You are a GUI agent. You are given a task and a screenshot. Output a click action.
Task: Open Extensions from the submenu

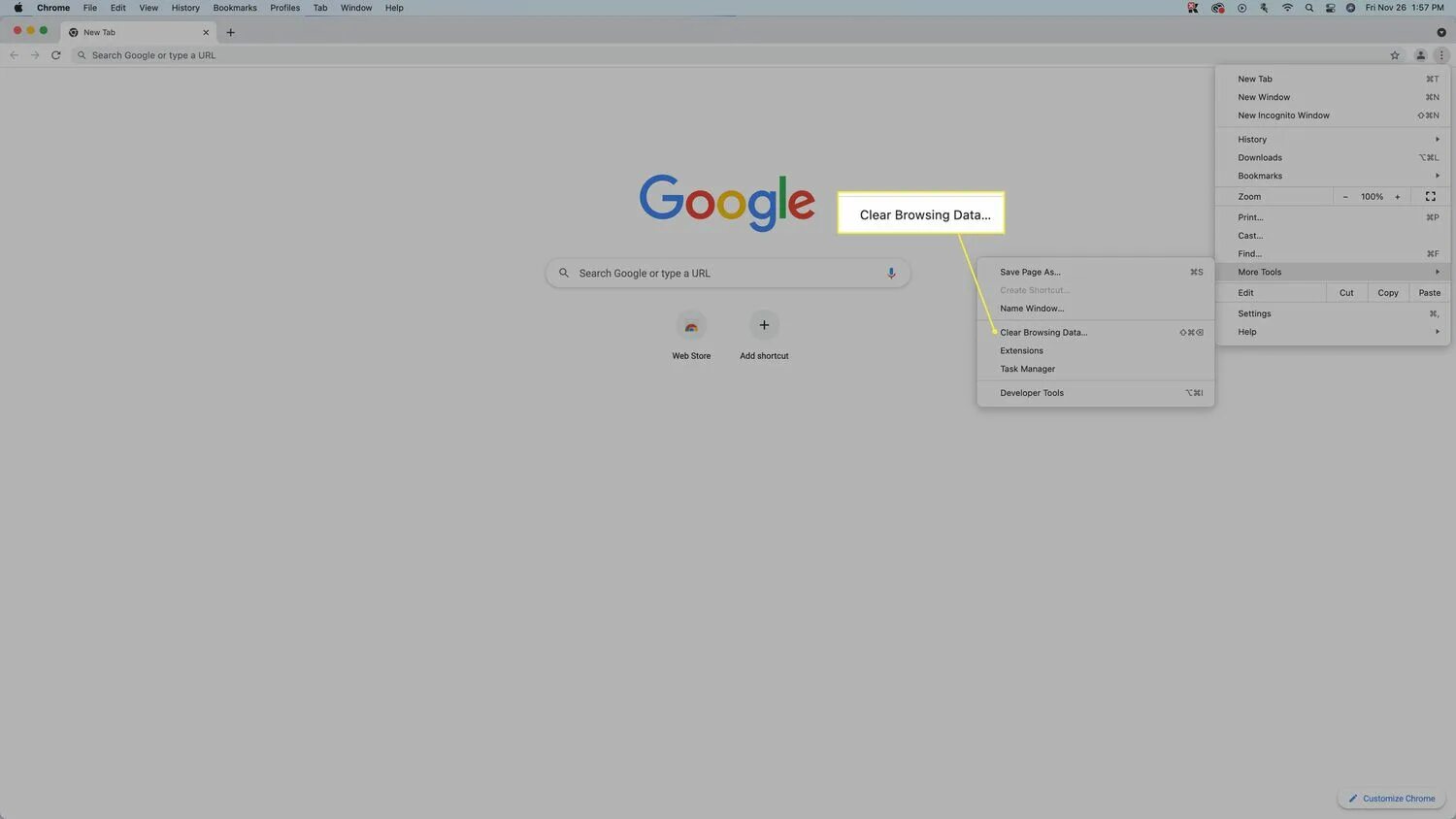(1096, 350)
